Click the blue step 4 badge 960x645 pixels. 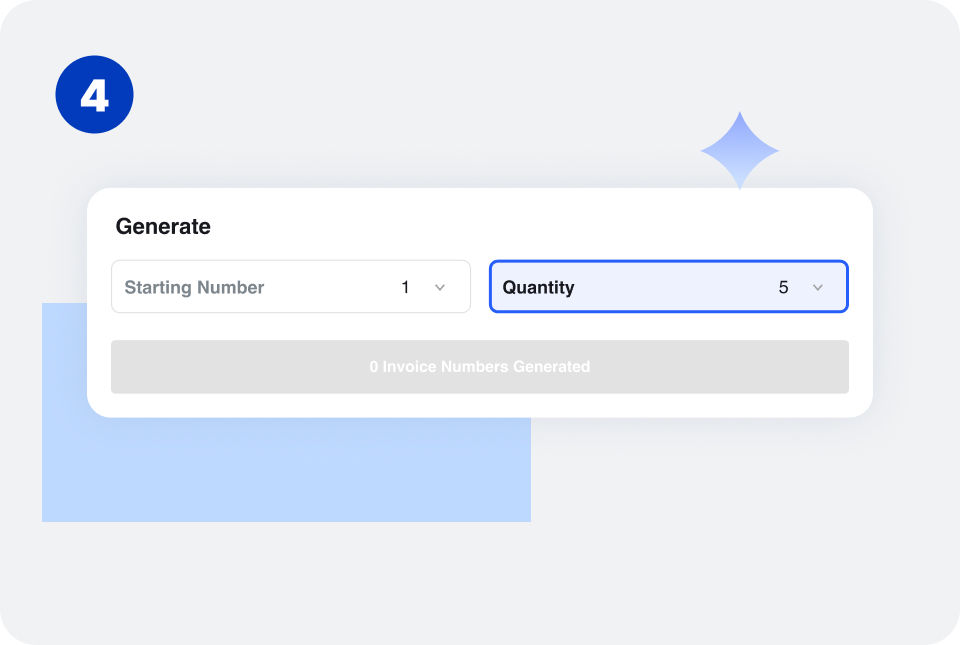point(94,94)
